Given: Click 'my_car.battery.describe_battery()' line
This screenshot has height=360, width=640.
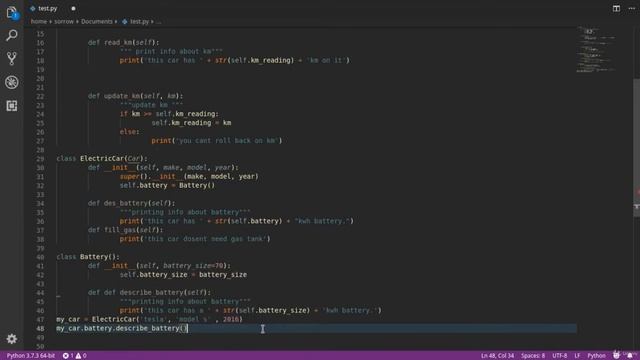Looking at the screenshot, I should [122, 329].
